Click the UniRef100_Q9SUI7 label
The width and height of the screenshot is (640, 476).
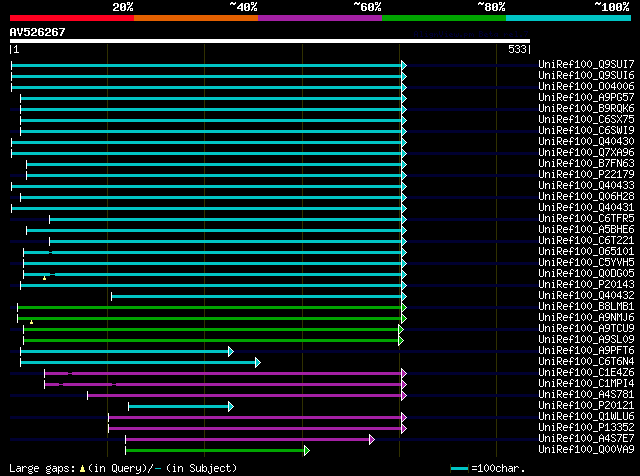[x=586, y=64]
